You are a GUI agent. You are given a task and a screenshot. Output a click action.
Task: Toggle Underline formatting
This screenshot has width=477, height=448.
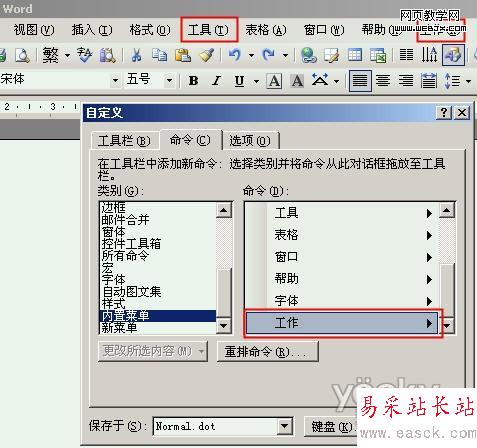point(239,81)
